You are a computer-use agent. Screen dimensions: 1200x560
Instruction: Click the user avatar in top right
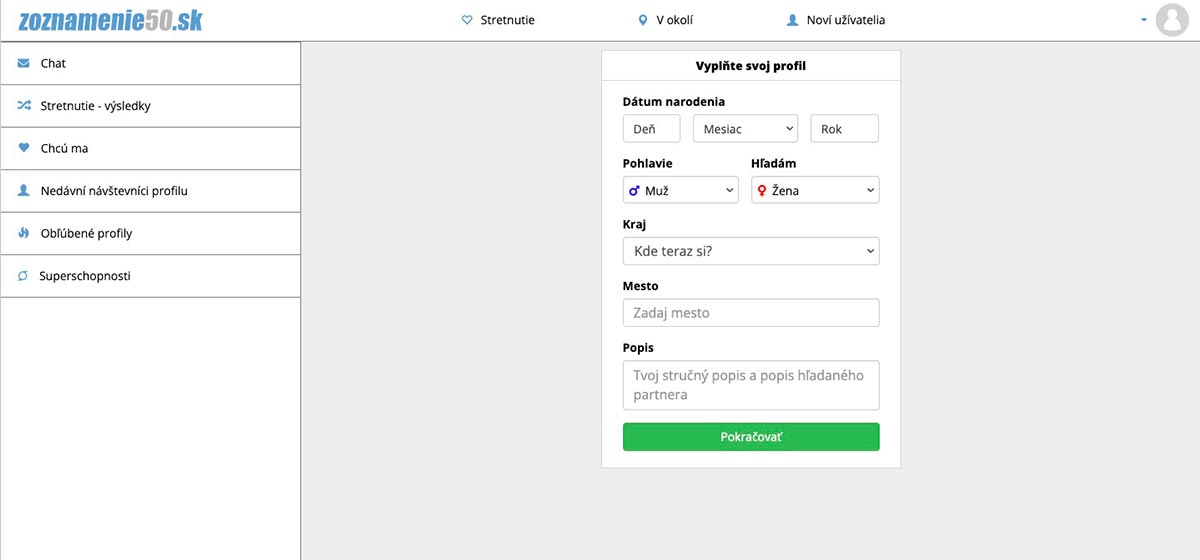tap(1171, 20)
